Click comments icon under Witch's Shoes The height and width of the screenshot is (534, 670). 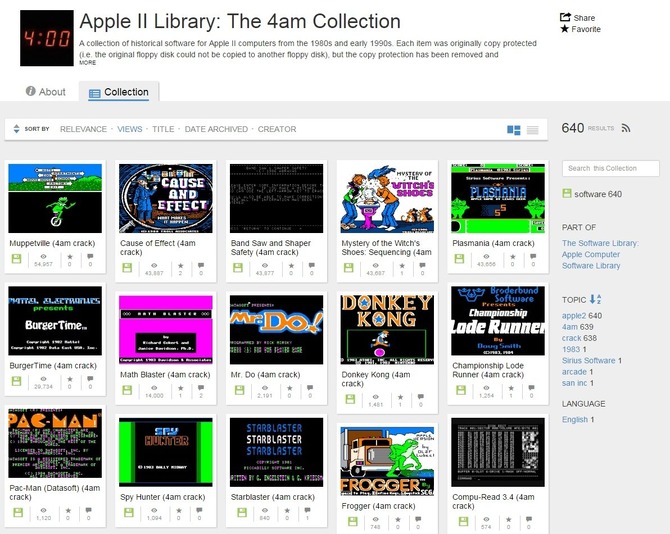(422, 265)
